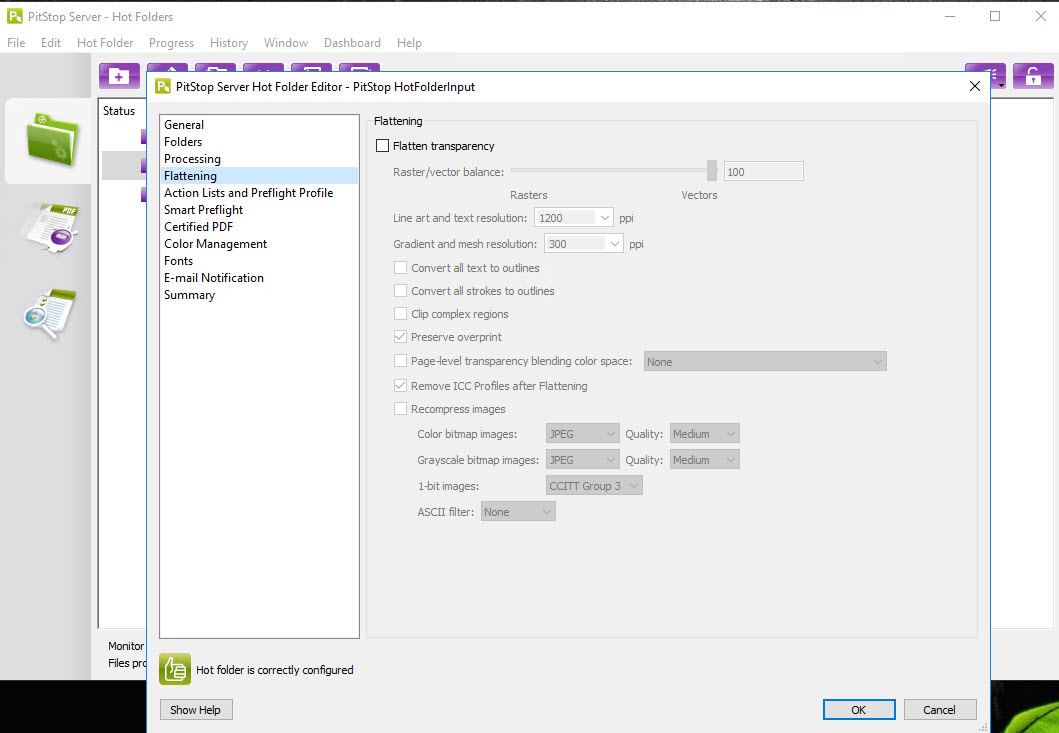Click the Raster/vector balance value field 100
The image size is (1059, 733).
tap(764, 172)
